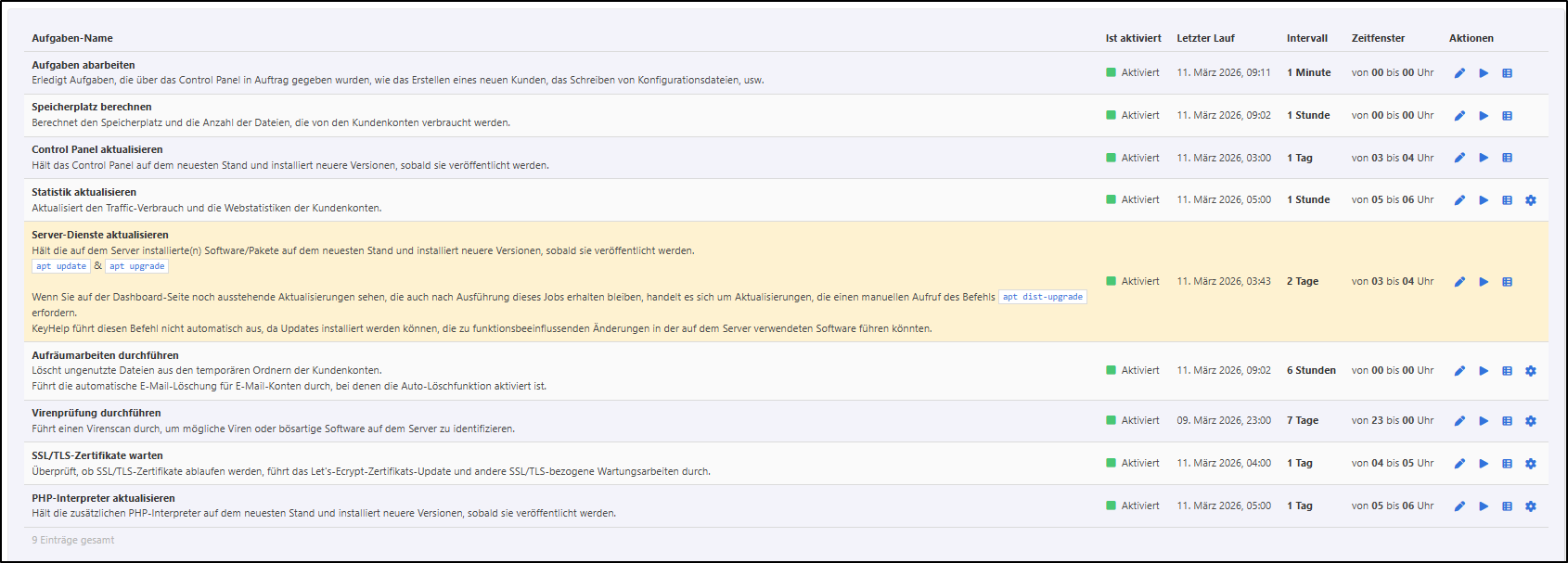The width and height of the screenshot is (1568, 563).
Task: Click 'Aktiviert' indicator in 'Virenprüfung durchführen' row
Action: [1133, 420]
